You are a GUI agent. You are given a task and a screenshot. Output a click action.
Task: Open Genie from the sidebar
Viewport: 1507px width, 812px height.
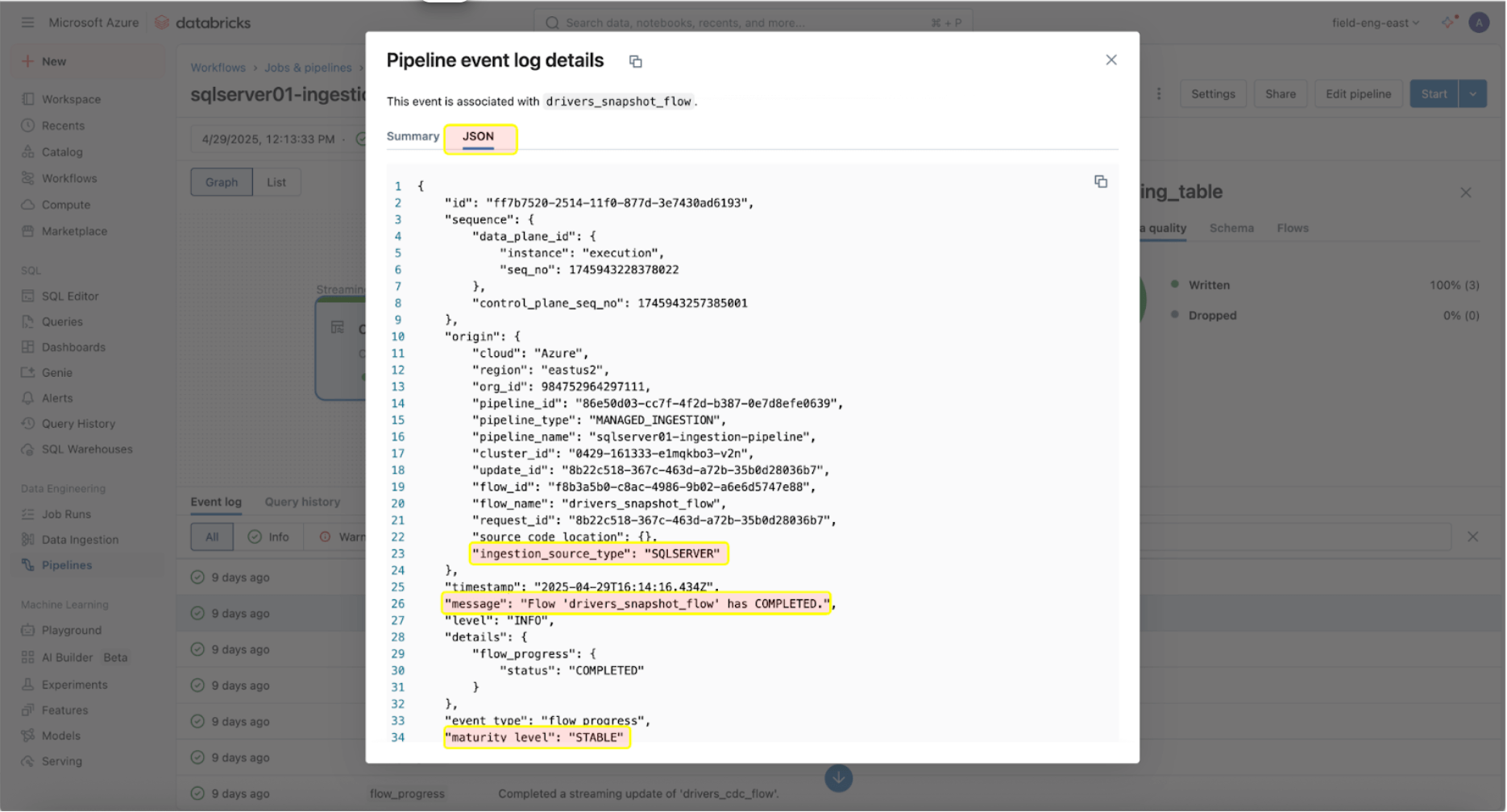point(56,373)
